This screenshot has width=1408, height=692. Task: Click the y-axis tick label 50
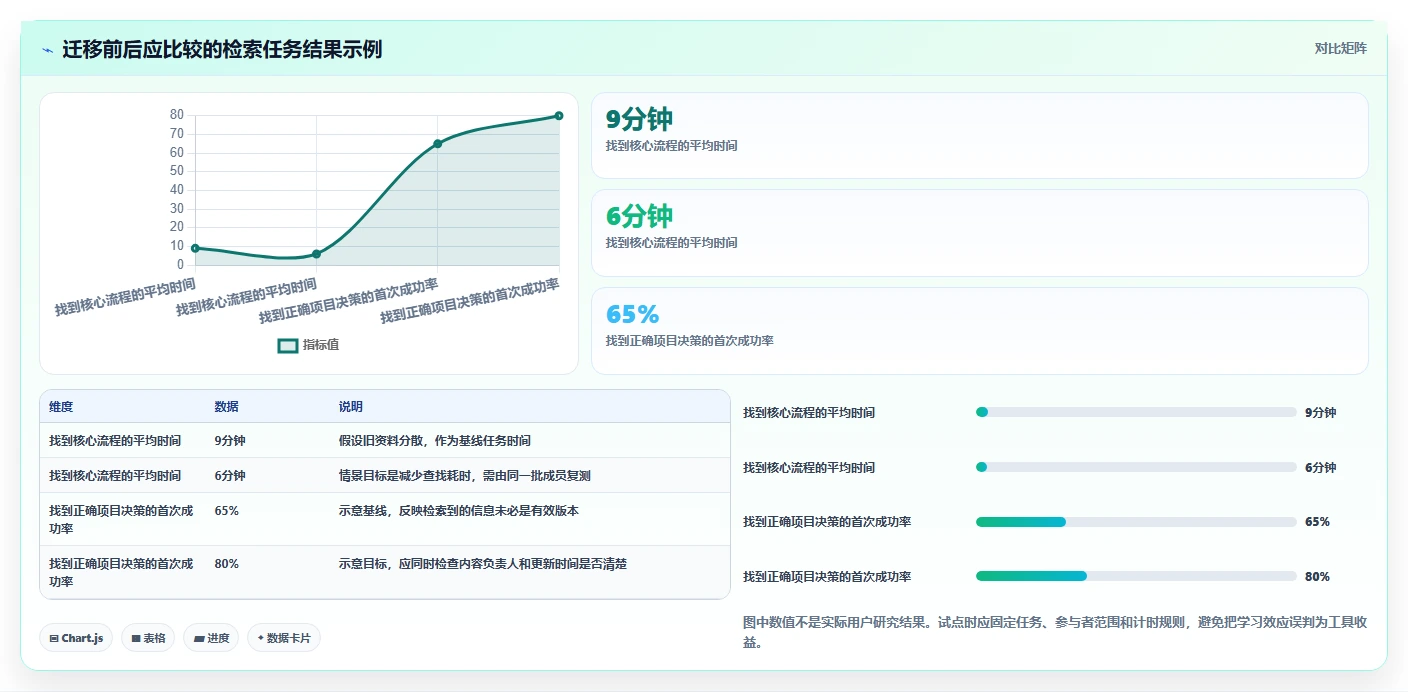176,171
